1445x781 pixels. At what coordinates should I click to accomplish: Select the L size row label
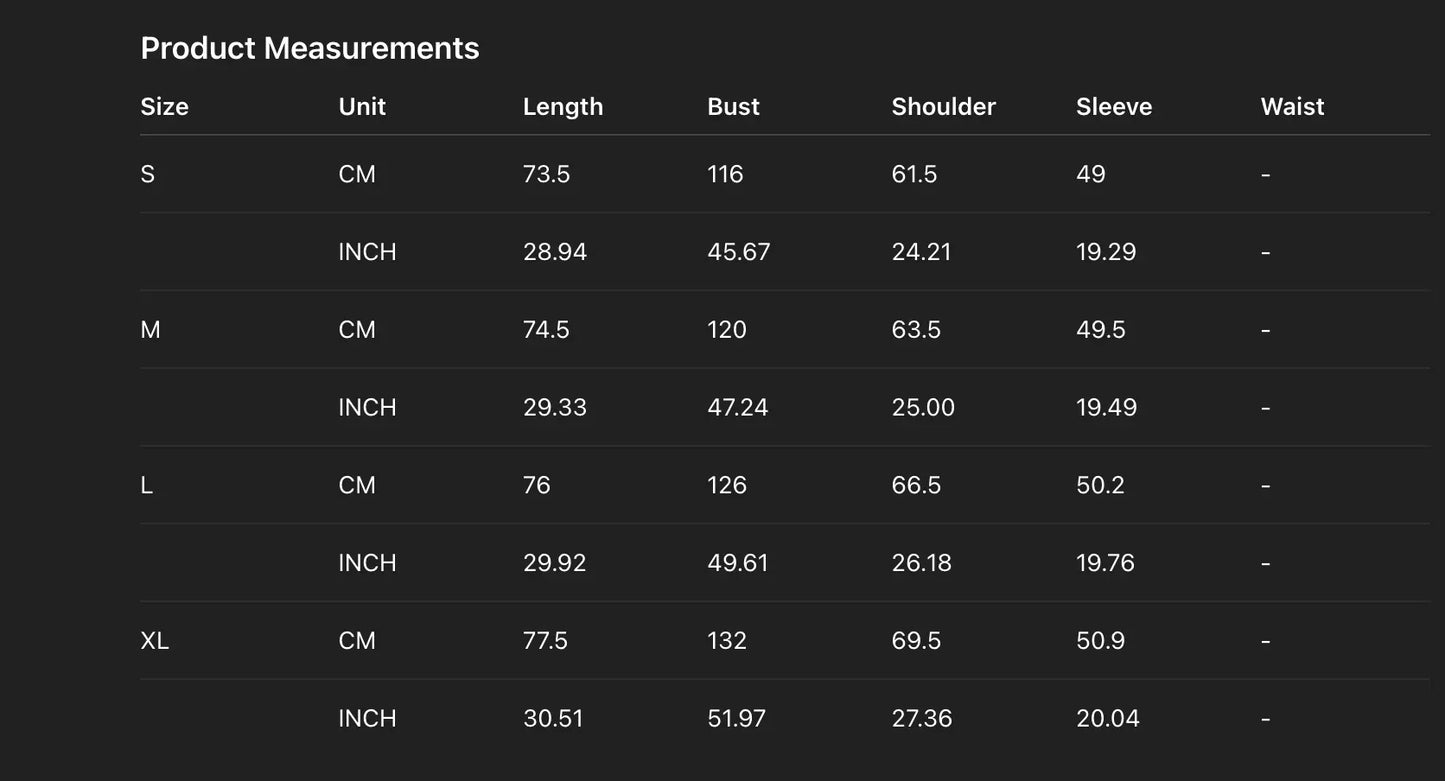147,485
